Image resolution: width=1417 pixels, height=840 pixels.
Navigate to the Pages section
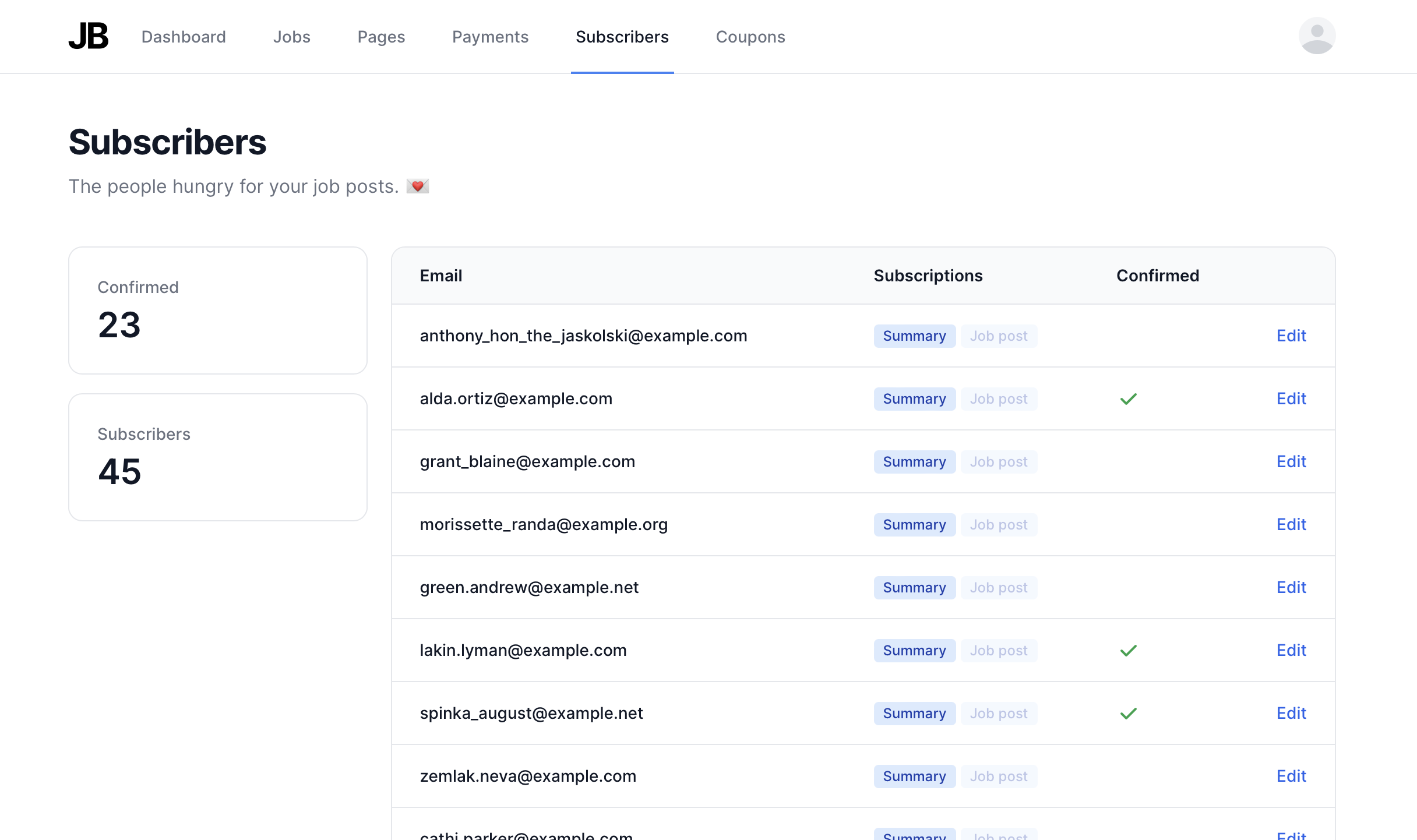tap(380, 36)
